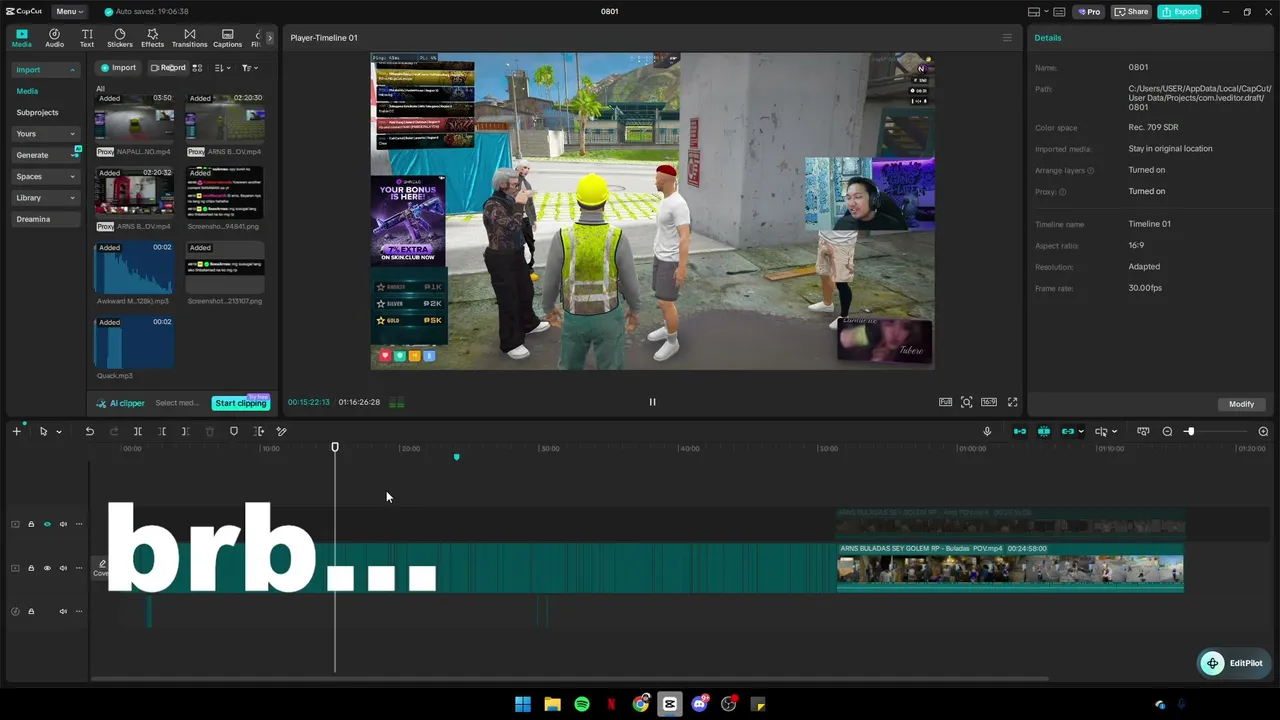Click the timeline zoom slider handle

pos(1189,431)
